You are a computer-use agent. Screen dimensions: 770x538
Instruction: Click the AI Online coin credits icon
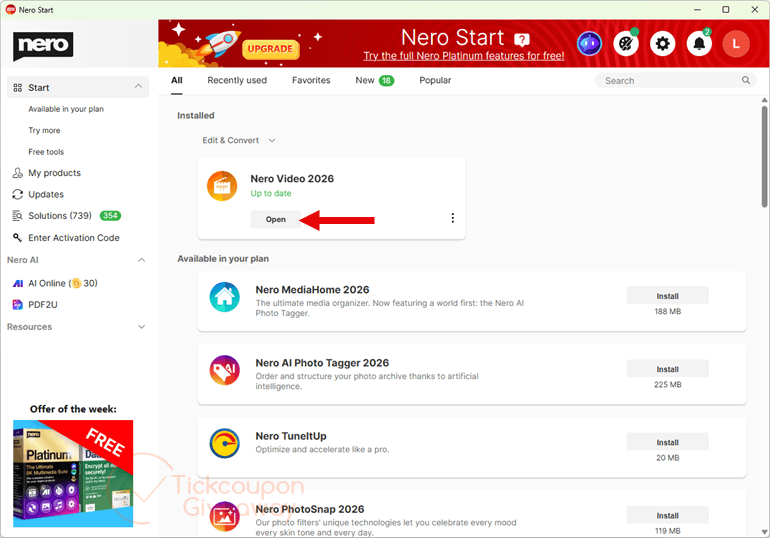click(77, 283)
